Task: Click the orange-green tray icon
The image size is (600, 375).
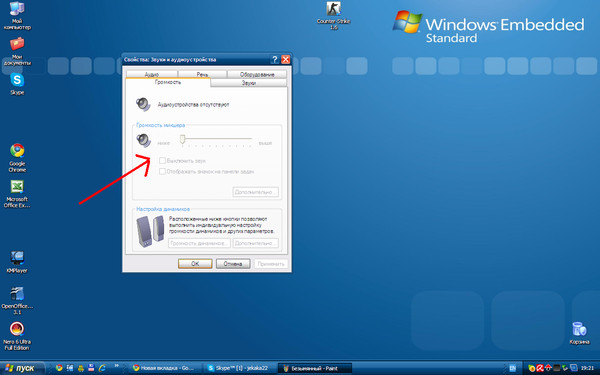Action: [532, 368]
